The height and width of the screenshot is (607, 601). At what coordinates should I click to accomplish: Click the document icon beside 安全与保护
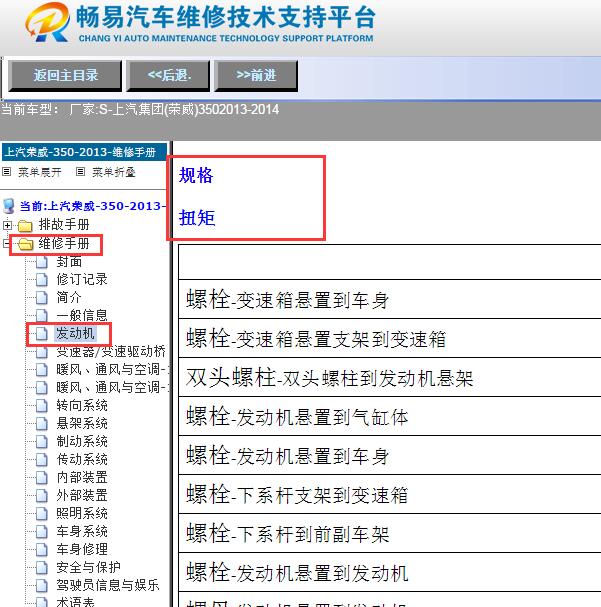41,568
